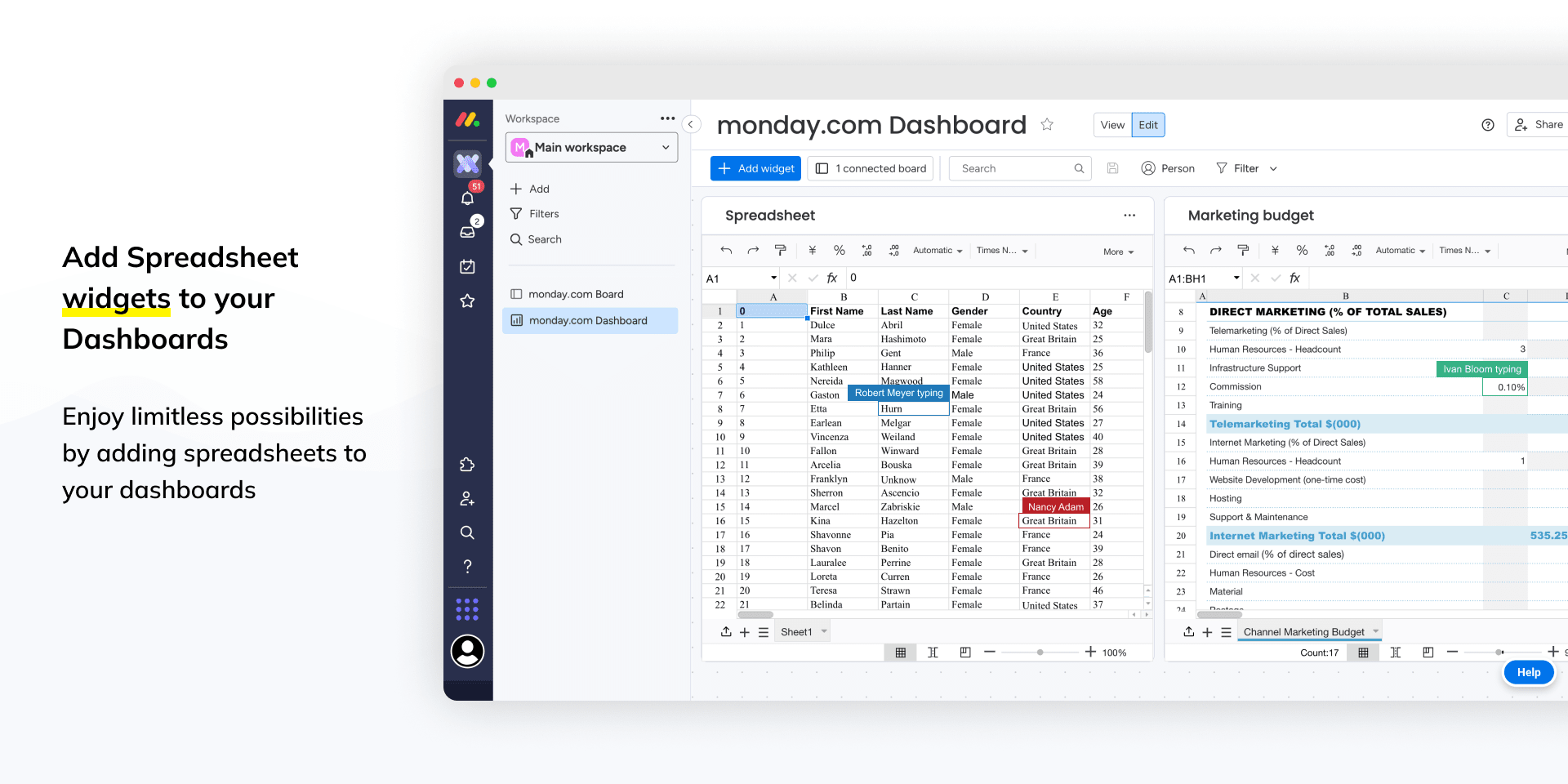Screen dimensions: 1568x784
Task: Click the dashboard Search input field
Action: pyautogui.click(x=1021, y=168)
